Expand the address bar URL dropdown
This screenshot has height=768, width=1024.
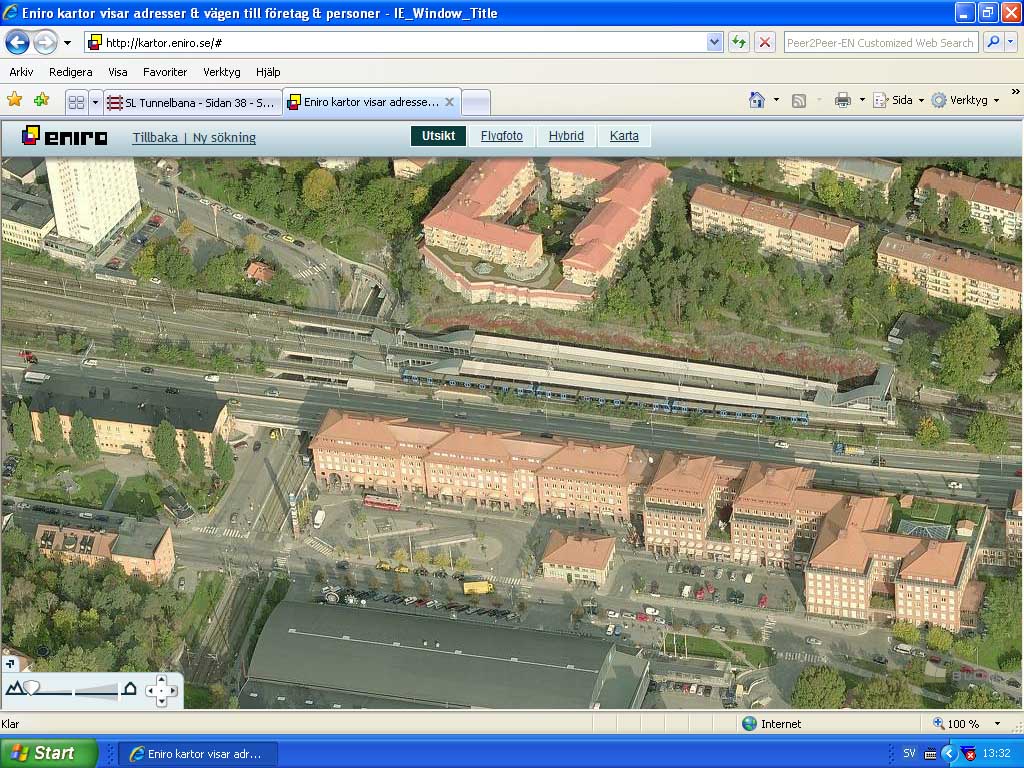(714, 42)
